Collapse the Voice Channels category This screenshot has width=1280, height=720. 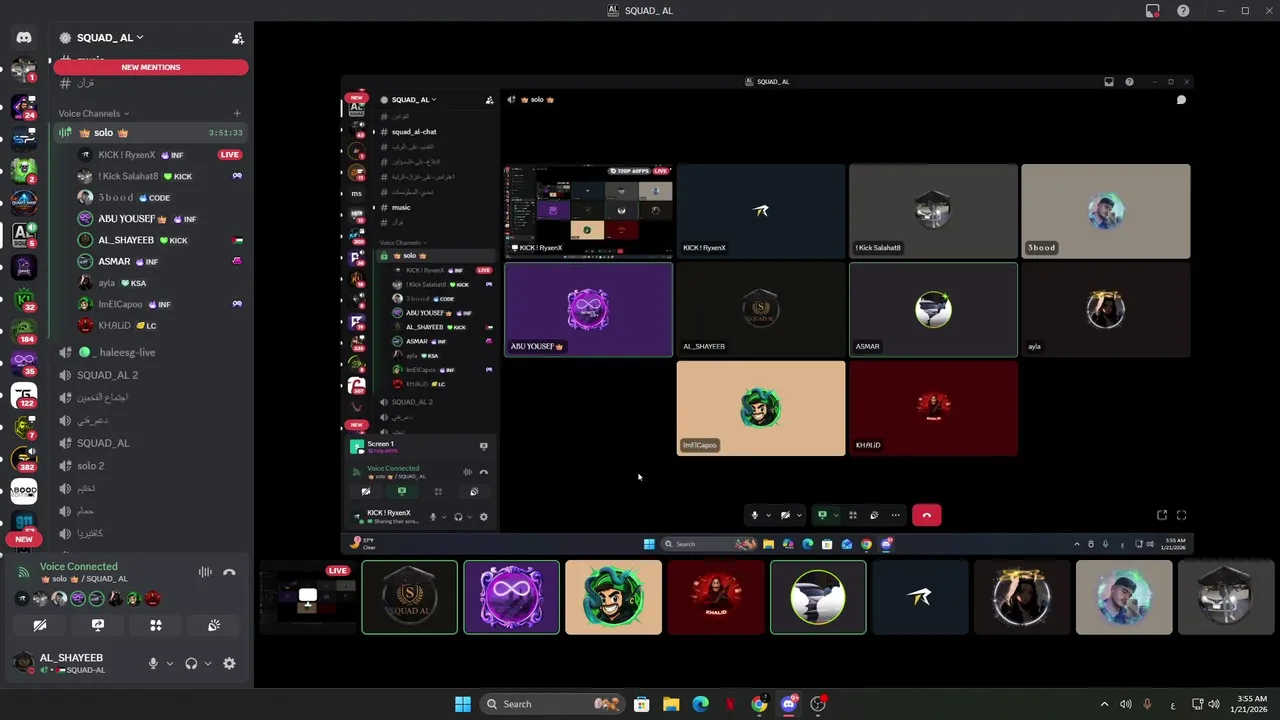coord(94,114)
